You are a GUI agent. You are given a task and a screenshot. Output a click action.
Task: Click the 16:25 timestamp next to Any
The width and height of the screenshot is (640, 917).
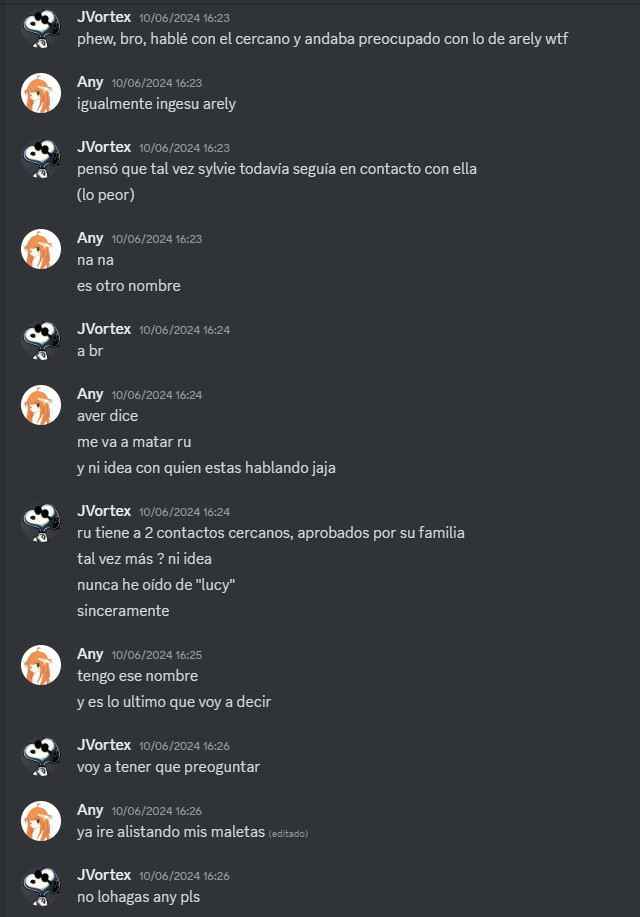click(157, 655)
